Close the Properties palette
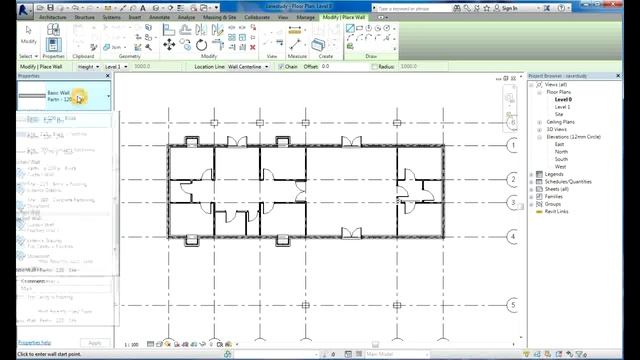This screenshot has height=360, width=640. pos(108,76)
